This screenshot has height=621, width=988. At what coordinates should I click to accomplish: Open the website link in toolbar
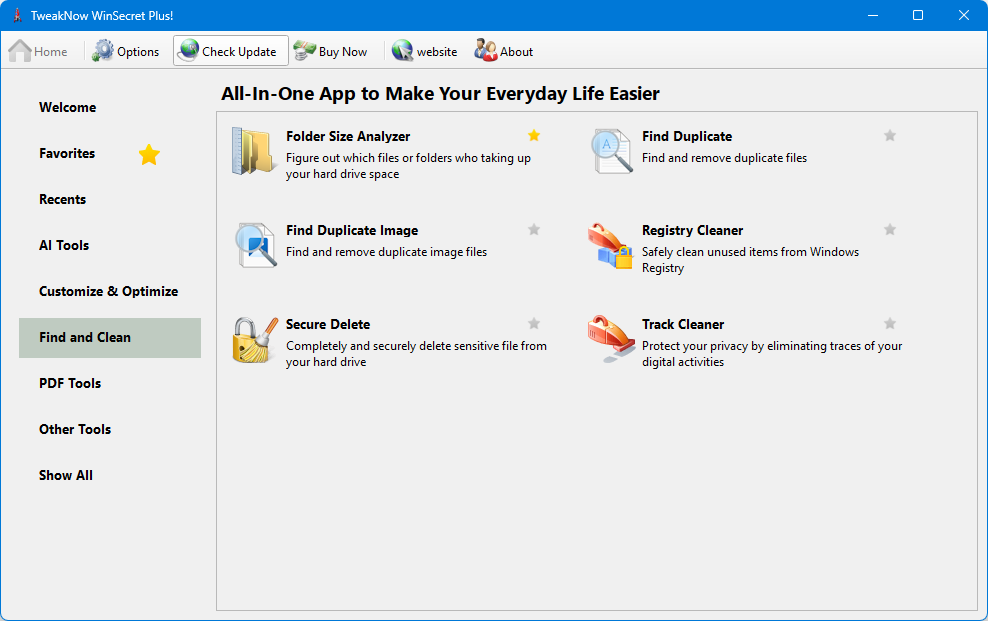(425, 51)
